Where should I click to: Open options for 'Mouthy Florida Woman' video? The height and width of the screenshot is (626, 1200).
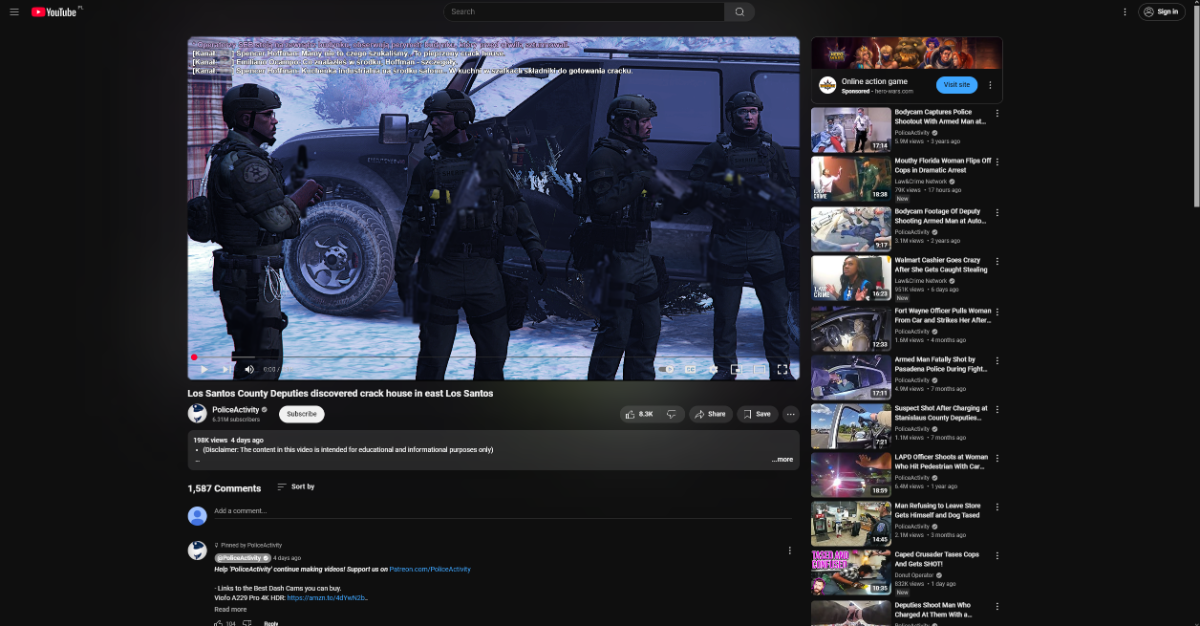pos(997,162)
